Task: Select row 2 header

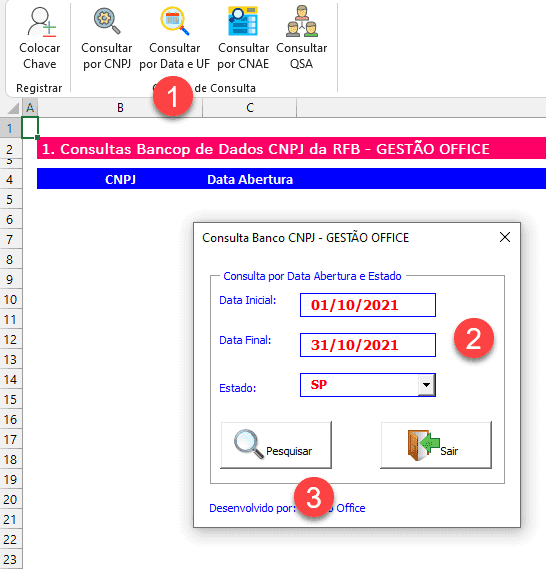Action: (x=10, y=149)
